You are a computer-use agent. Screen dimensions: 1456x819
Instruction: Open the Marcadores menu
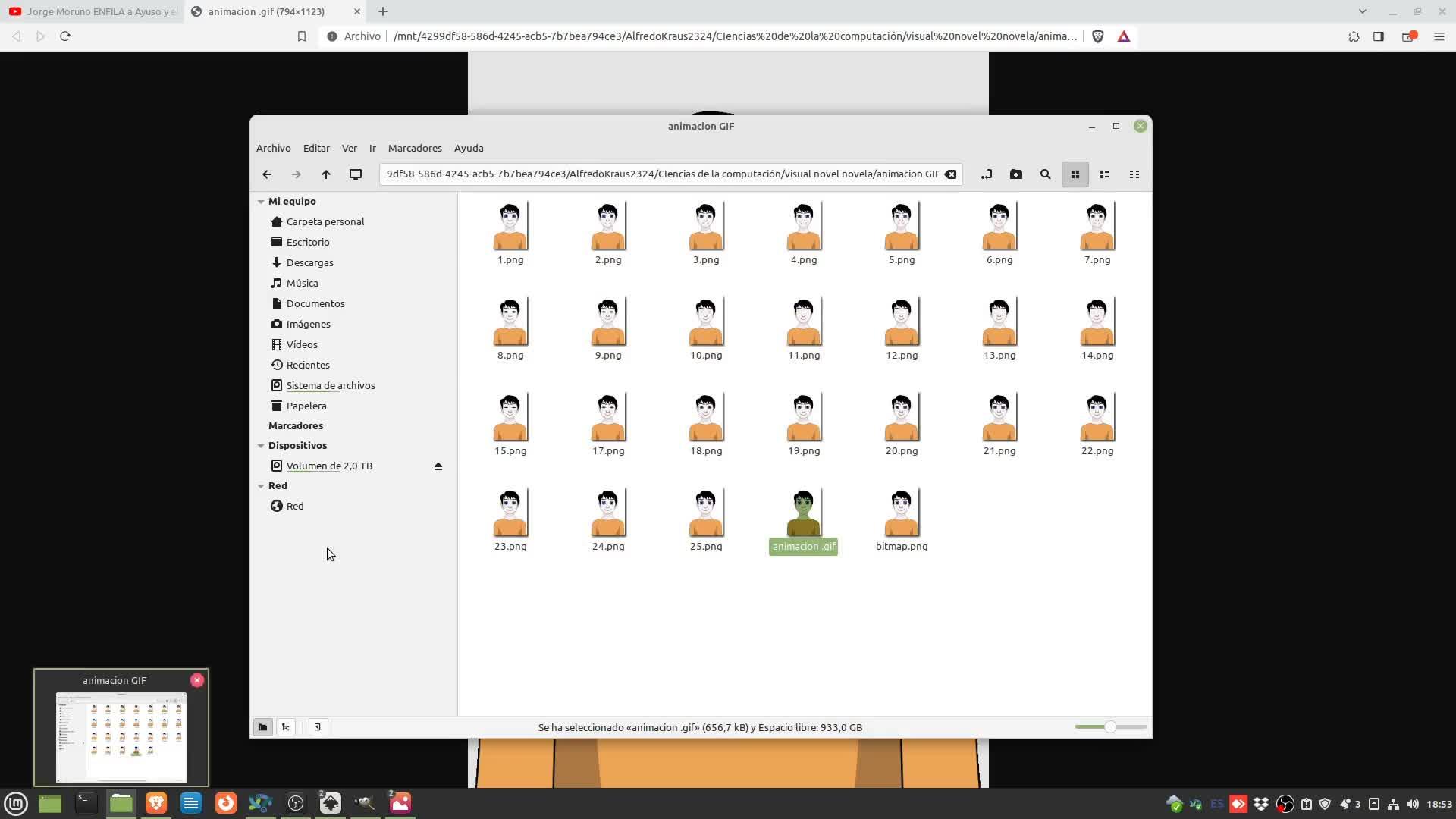coord(414,148)
